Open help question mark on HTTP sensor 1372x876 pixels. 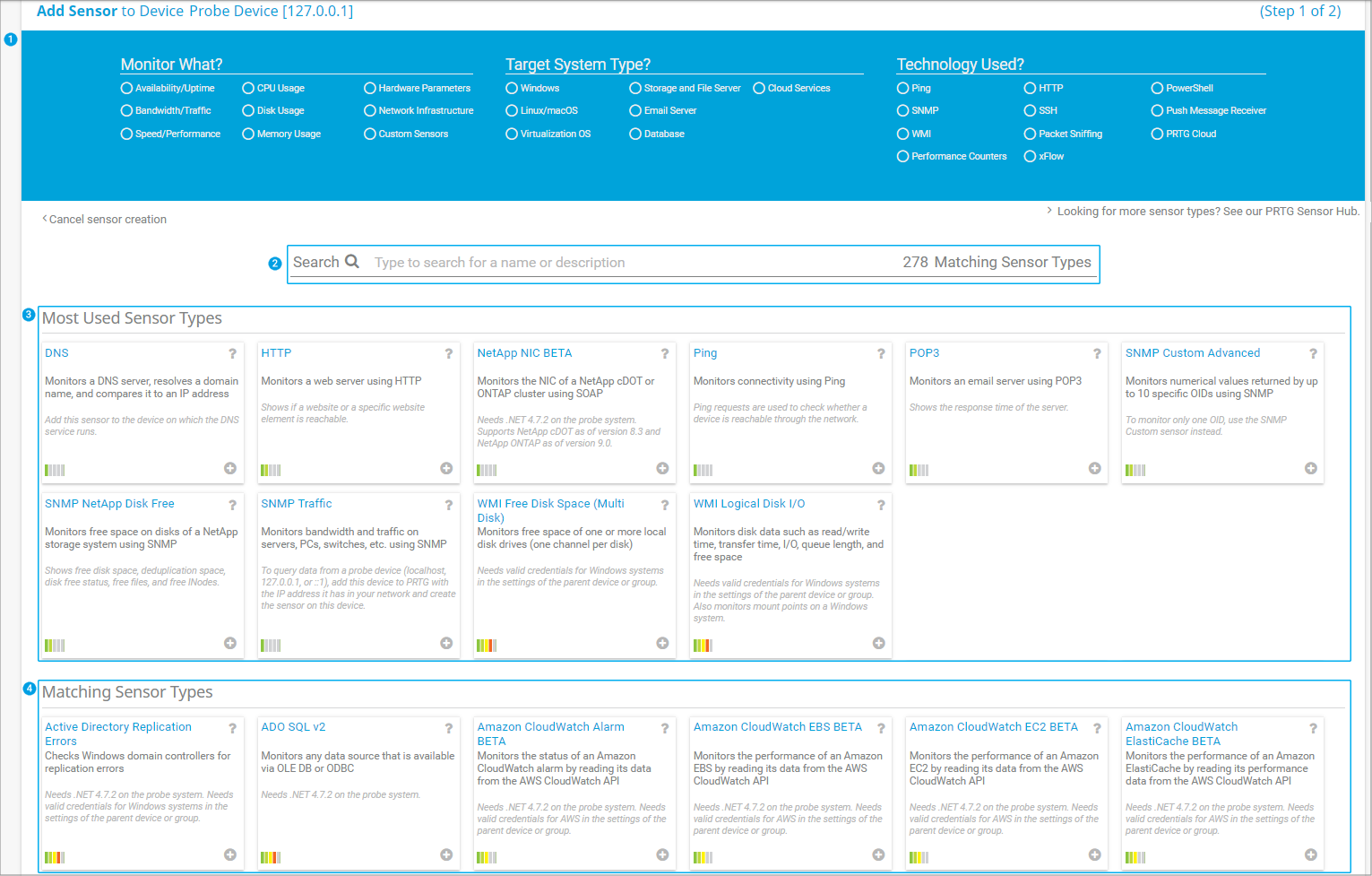tap(449, 354)
